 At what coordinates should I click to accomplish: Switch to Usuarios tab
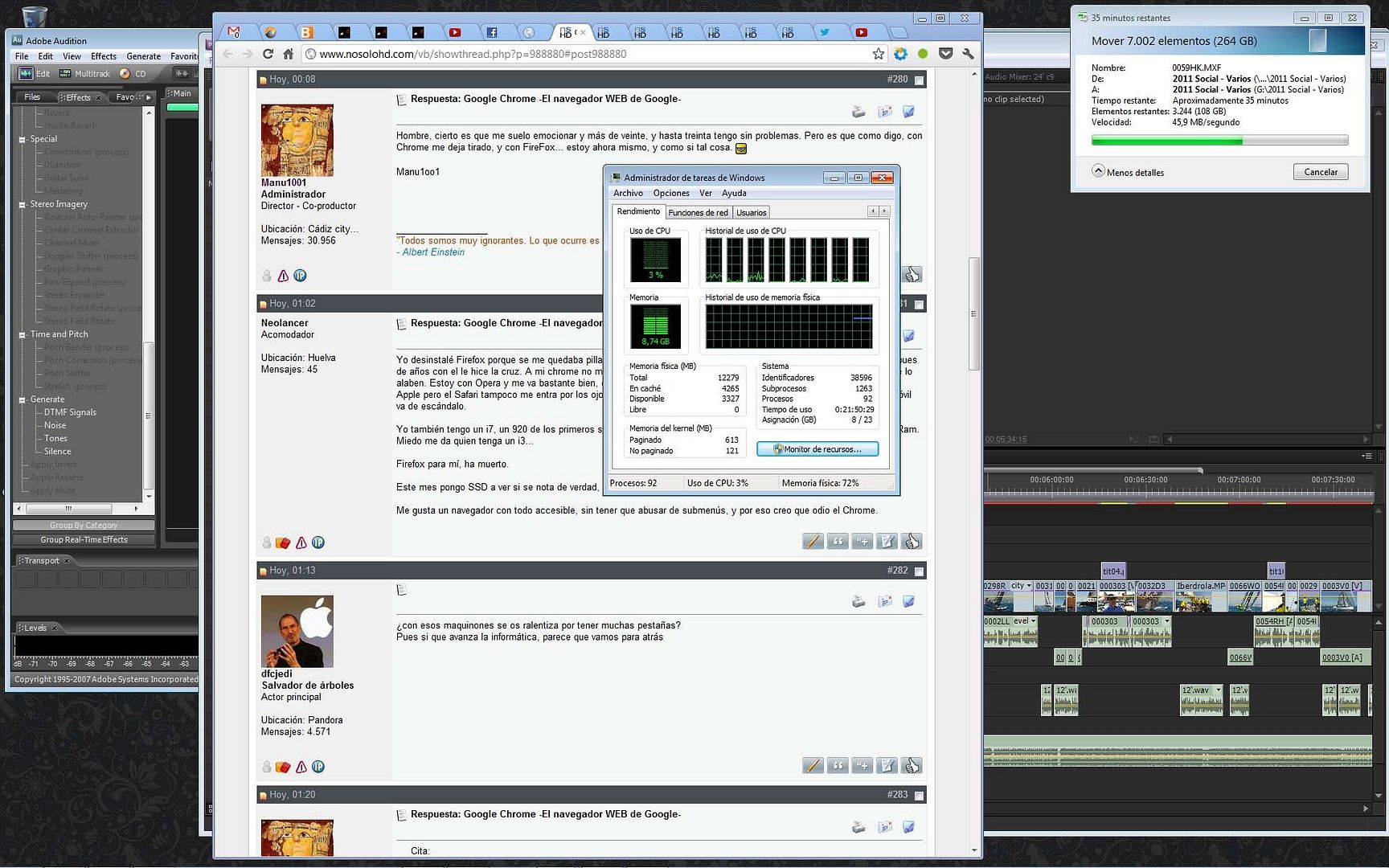point(752,212)
